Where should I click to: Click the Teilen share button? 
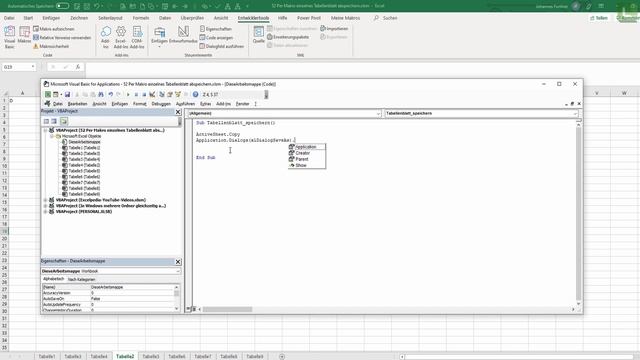[x=599, y=18]
